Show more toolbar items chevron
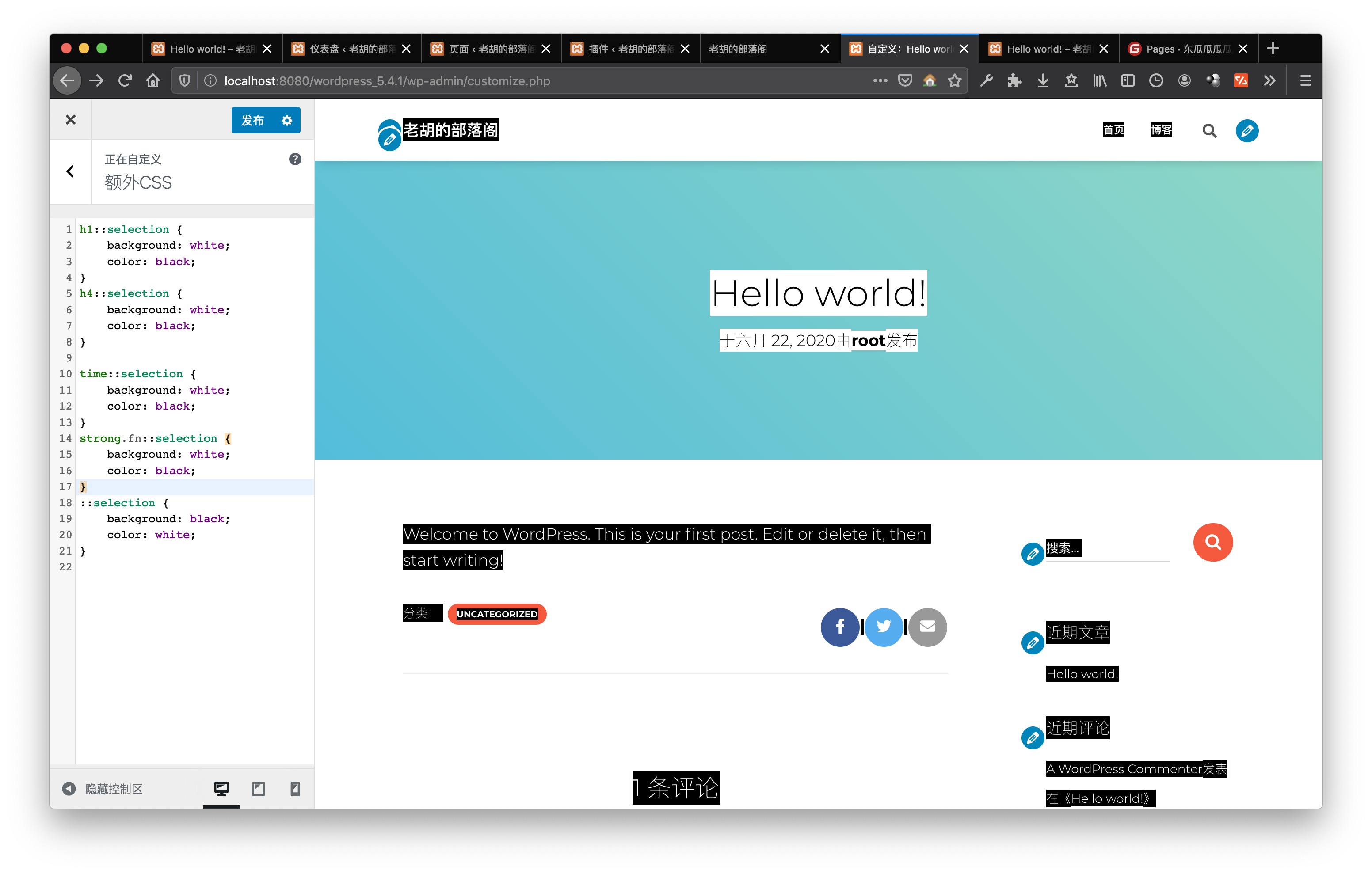Screen dimensions: 1372x874 (1269, 81)
